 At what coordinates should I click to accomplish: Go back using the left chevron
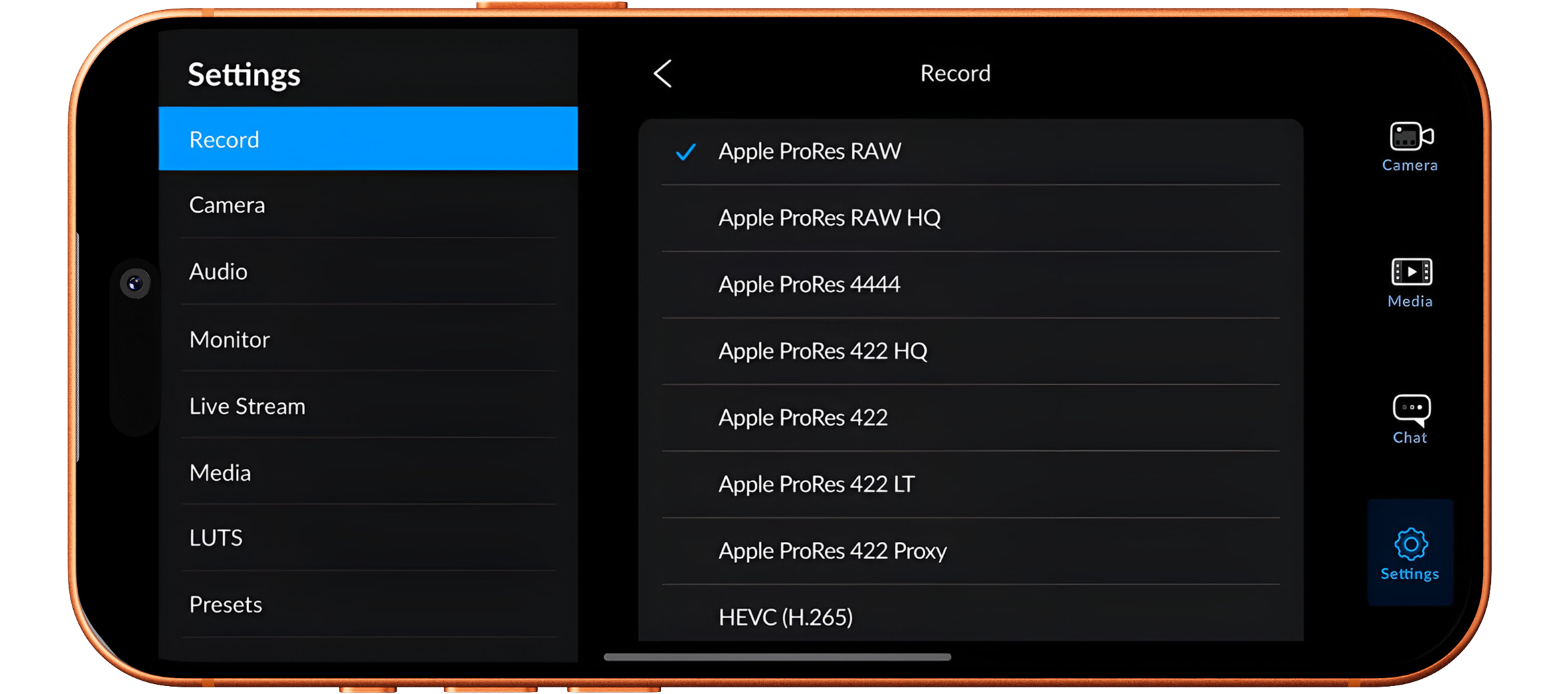(x=662, y=73)
